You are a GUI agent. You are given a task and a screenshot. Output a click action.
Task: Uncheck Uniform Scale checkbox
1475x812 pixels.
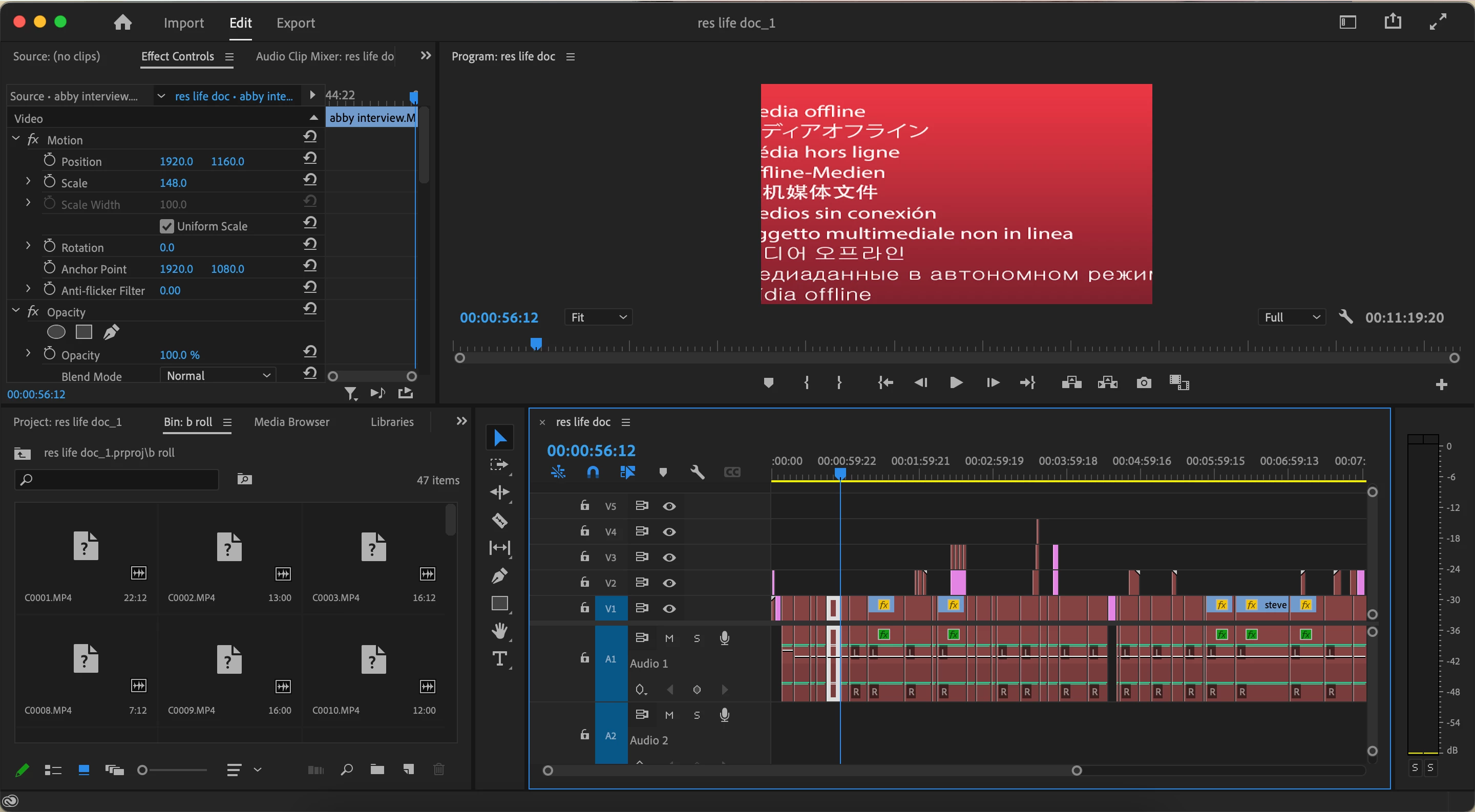point(166,226)
